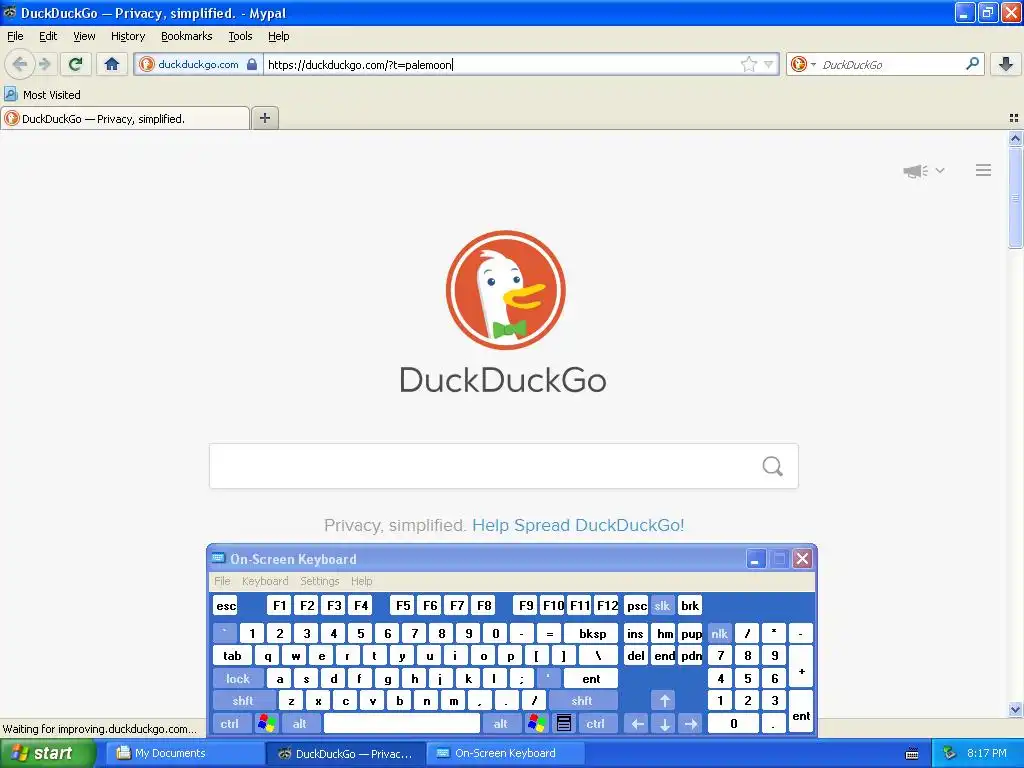This screenshot has width=1024, height=768.
Task: Open the File menu in Mypal
Action: 15,36
